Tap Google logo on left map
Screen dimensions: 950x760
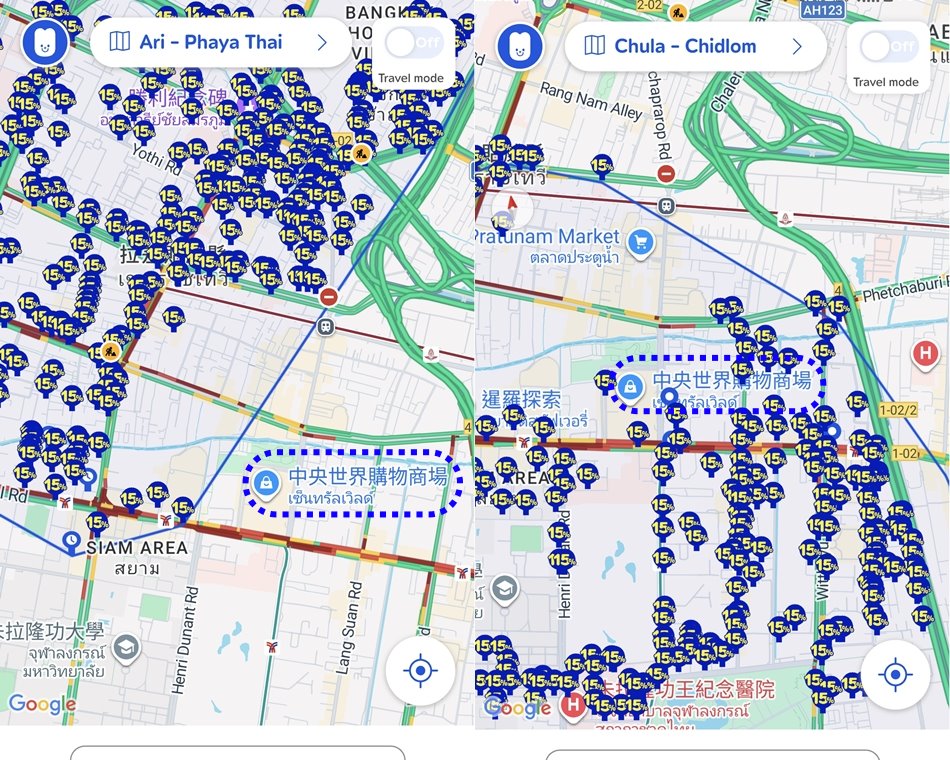[42, 704]
